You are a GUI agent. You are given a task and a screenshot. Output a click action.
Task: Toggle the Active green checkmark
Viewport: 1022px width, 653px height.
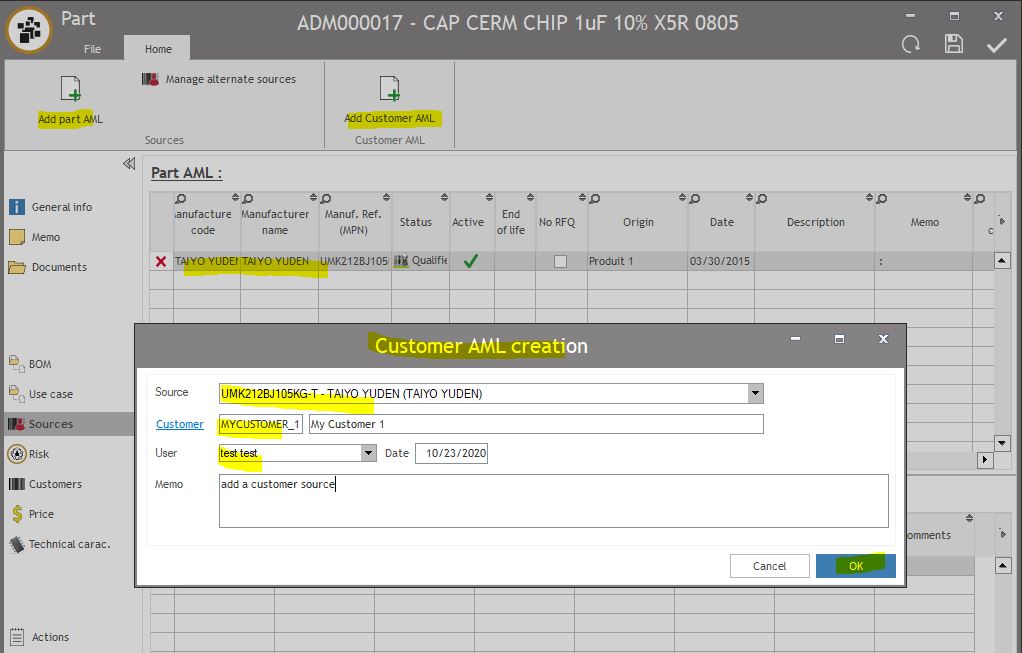click(469, 260)
